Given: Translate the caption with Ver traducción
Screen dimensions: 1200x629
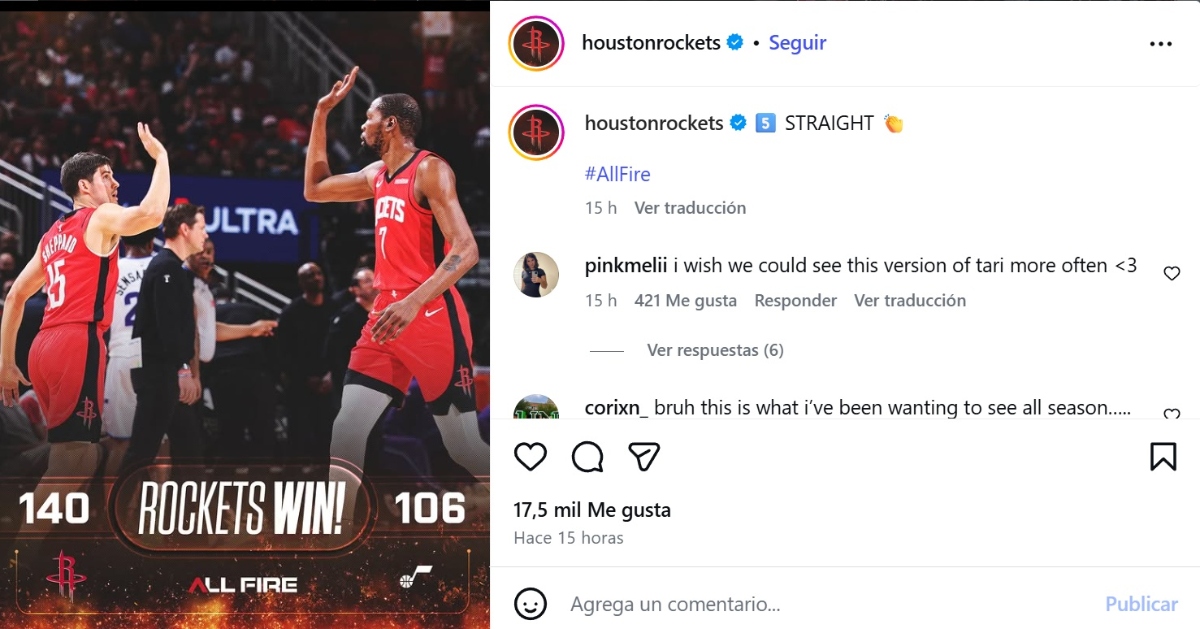Looking at the screenshot, I should click(690, 208).
